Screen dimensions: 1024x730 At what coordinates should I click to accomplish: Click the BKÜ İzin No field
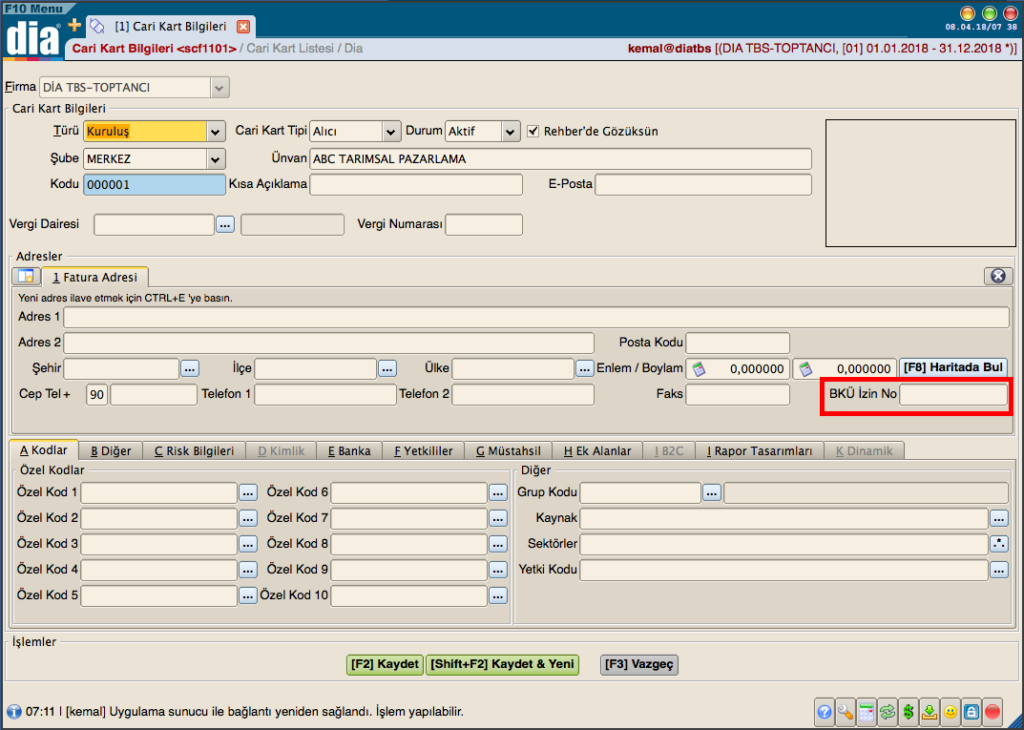point(953,394)
